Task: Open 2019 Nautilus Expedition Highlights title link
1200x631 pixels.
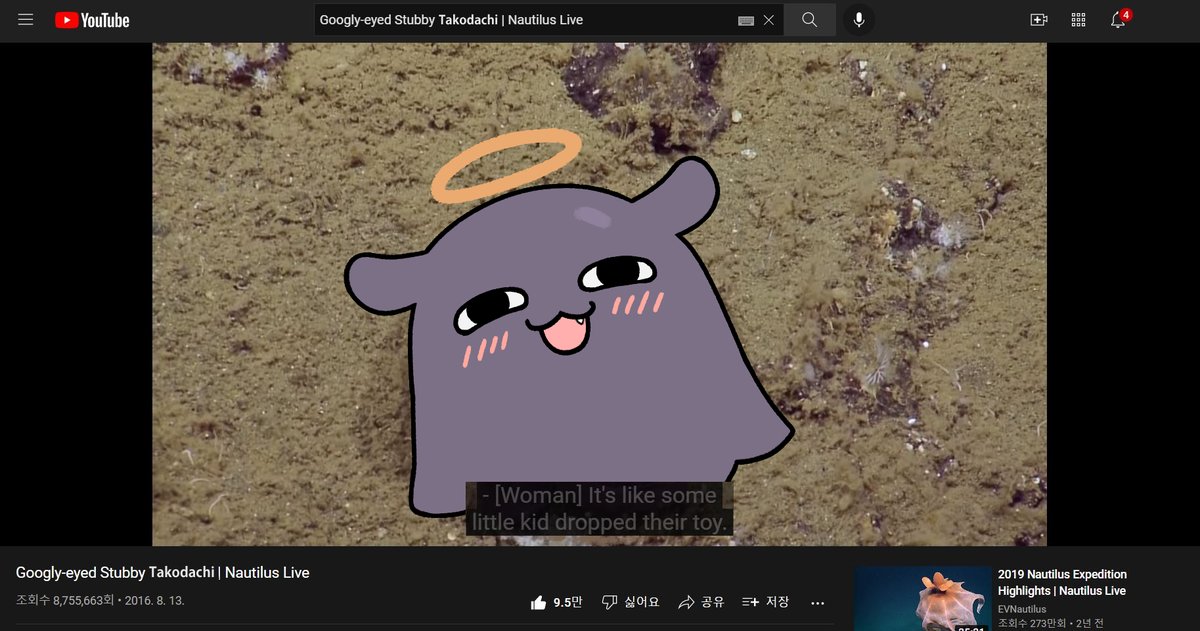Action: coord(1062,583)
